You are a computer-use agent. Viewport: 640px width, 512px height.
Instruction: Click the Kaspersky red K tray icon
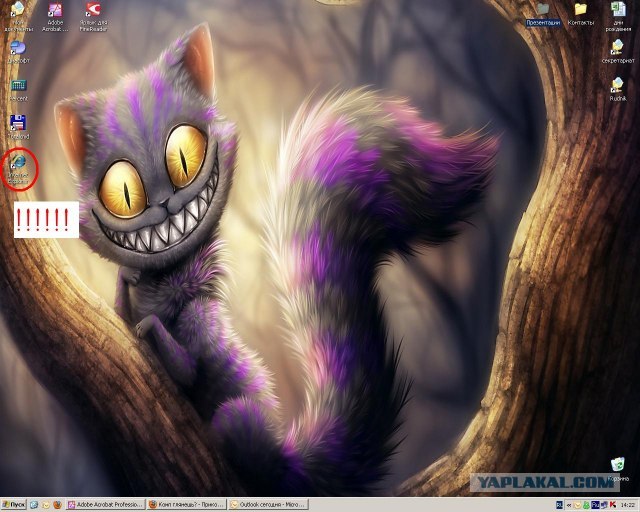613,505
